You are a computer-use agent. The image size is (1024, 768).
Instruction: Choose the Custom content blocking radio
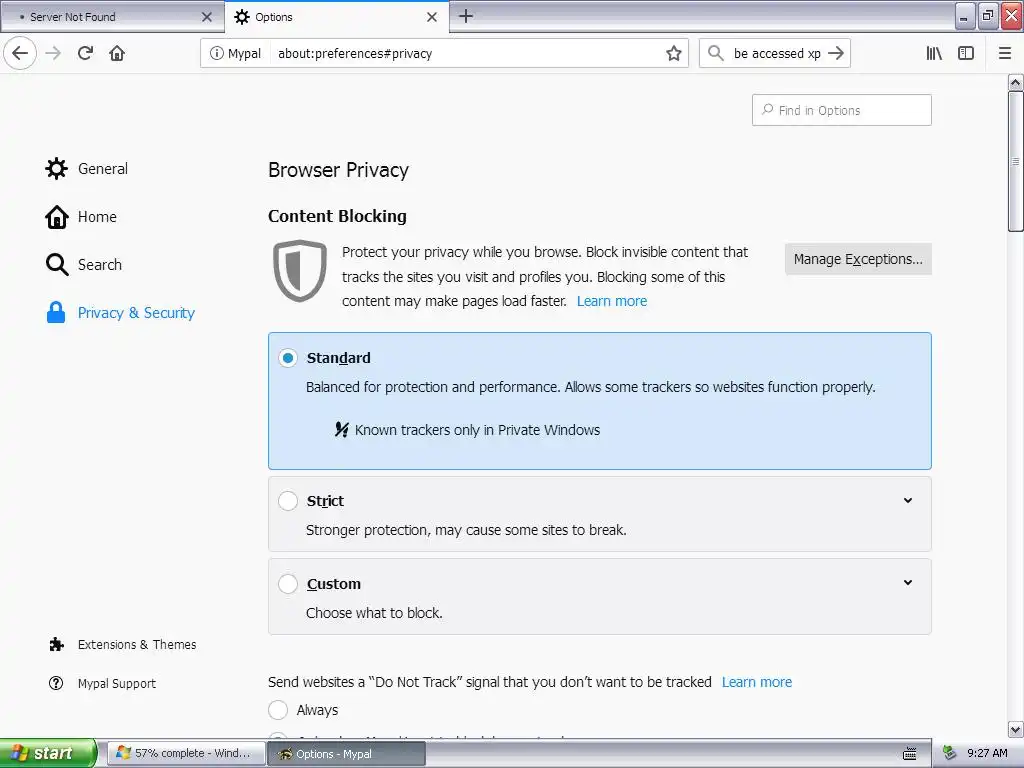(288, 584)
